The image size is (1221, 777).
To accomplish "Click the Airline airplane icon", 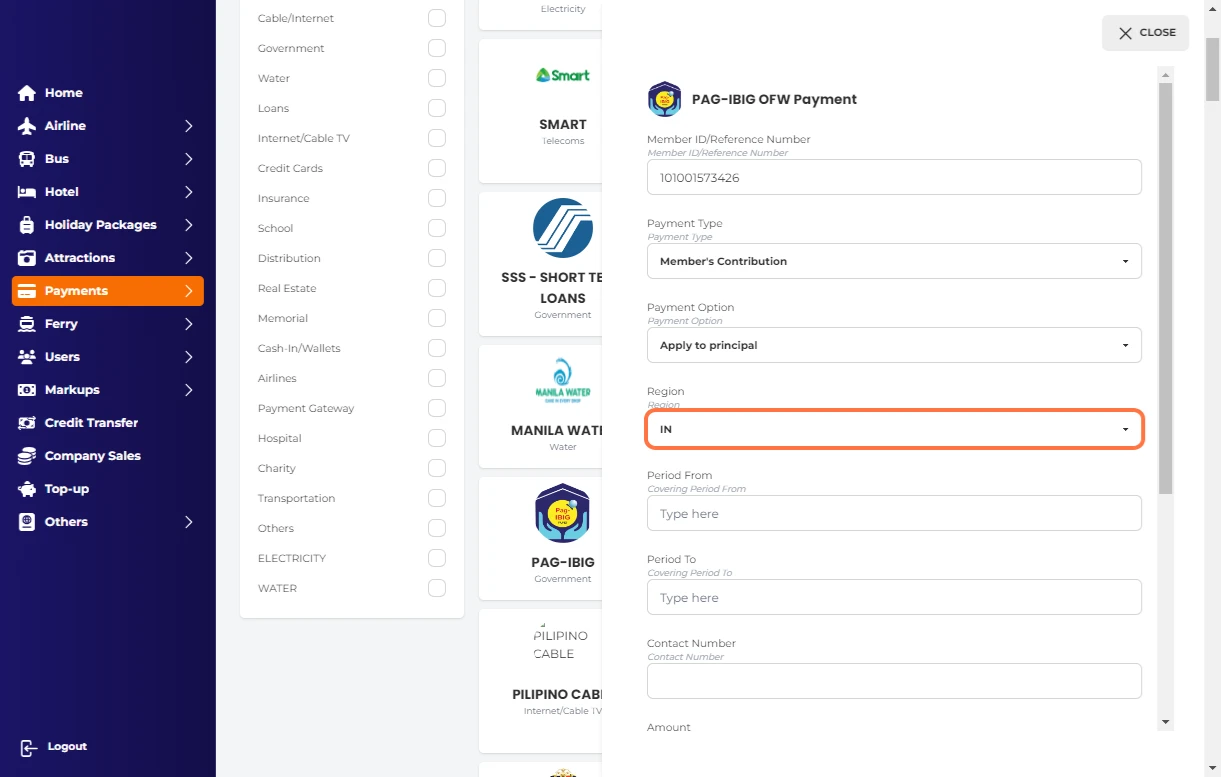I will [x=27, y=126].
